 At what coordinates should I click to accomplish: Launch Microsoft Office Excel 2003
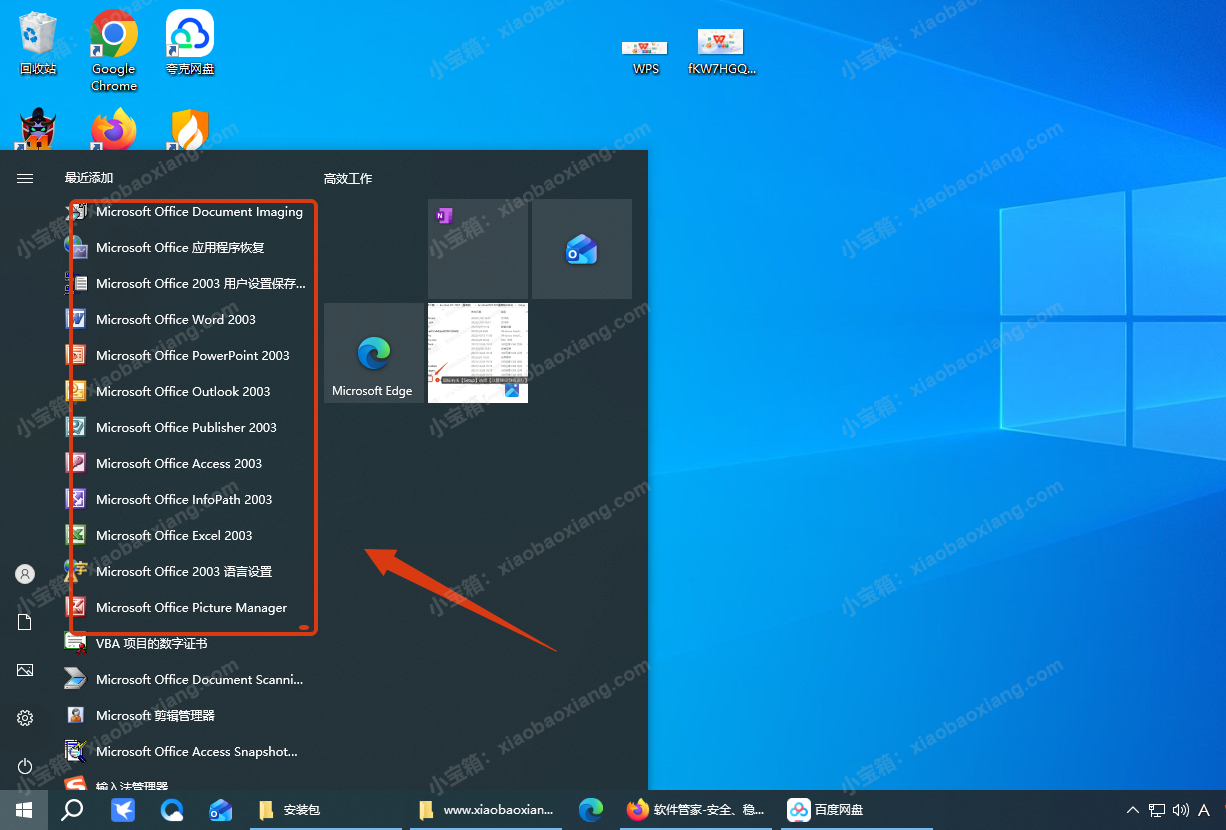174,536
